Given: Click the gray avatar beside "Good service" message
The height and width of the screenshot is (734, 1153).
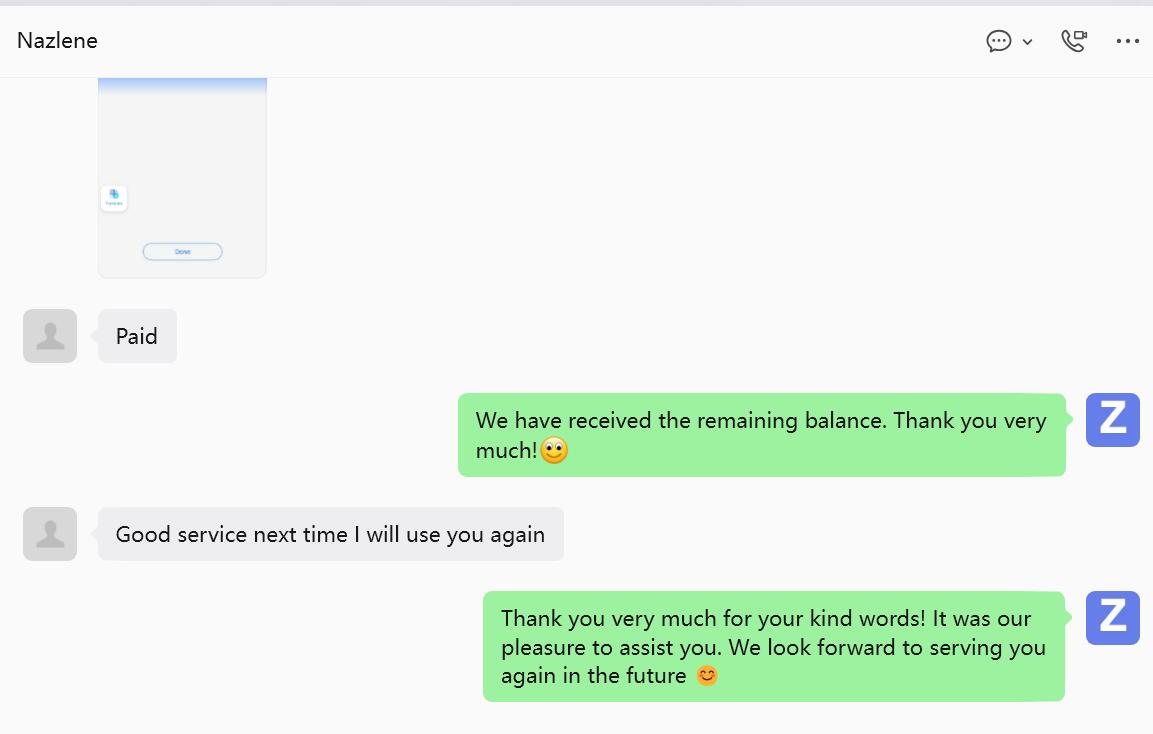Looking at the screenshot, I should point(50,534).
